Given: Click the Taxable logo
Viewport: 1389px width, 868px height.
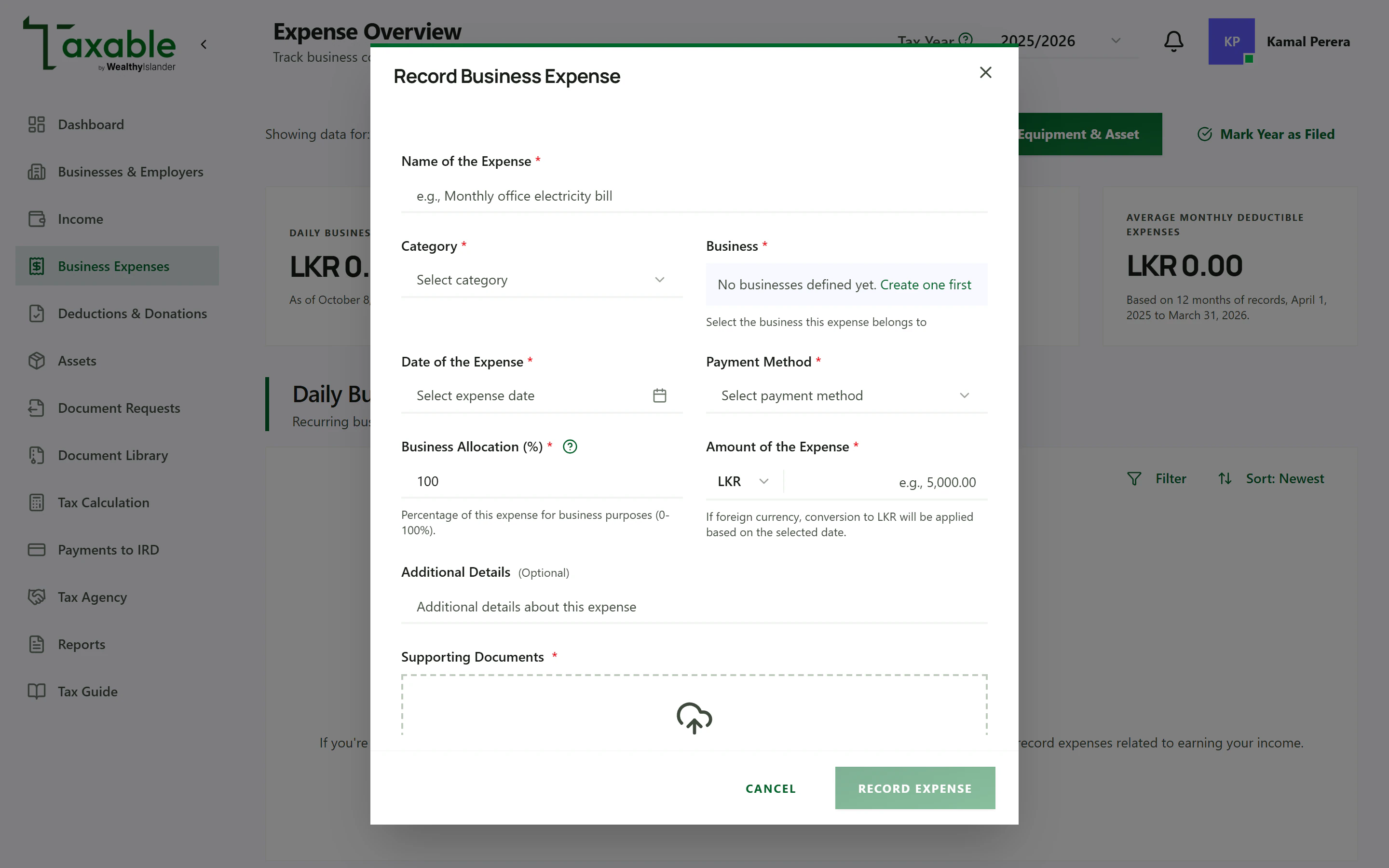Looking at the screenshot, I should [x=99, y=43].
